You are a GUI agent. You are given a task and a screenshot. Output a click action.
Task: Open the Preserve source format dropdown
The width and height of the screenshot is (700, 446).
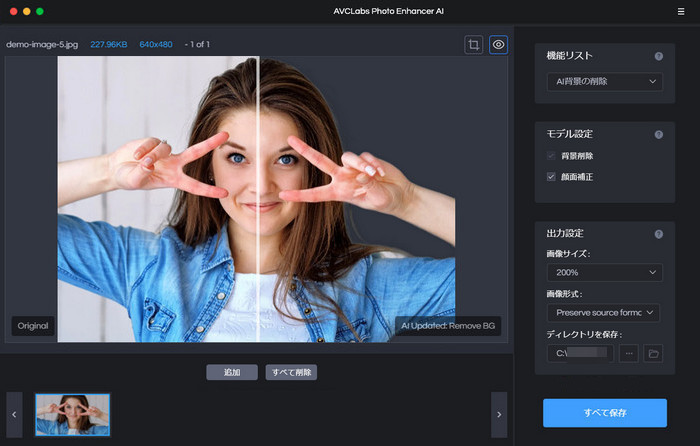click(x=603, y=313)
